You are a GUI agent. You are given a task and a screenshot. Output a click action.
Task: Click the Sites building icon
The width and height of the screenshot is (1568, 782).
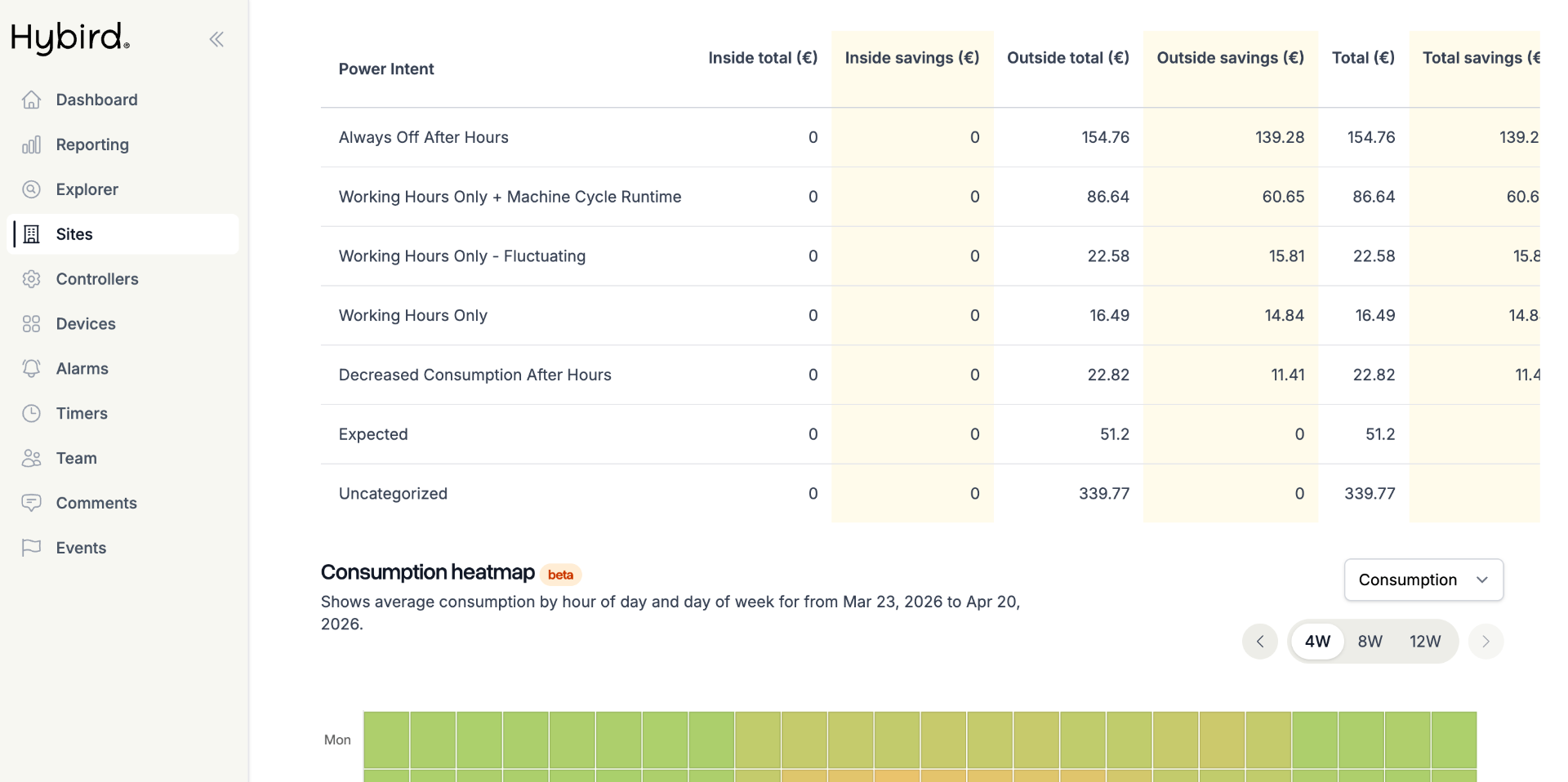pyautogui.click(x=31, y=234)
